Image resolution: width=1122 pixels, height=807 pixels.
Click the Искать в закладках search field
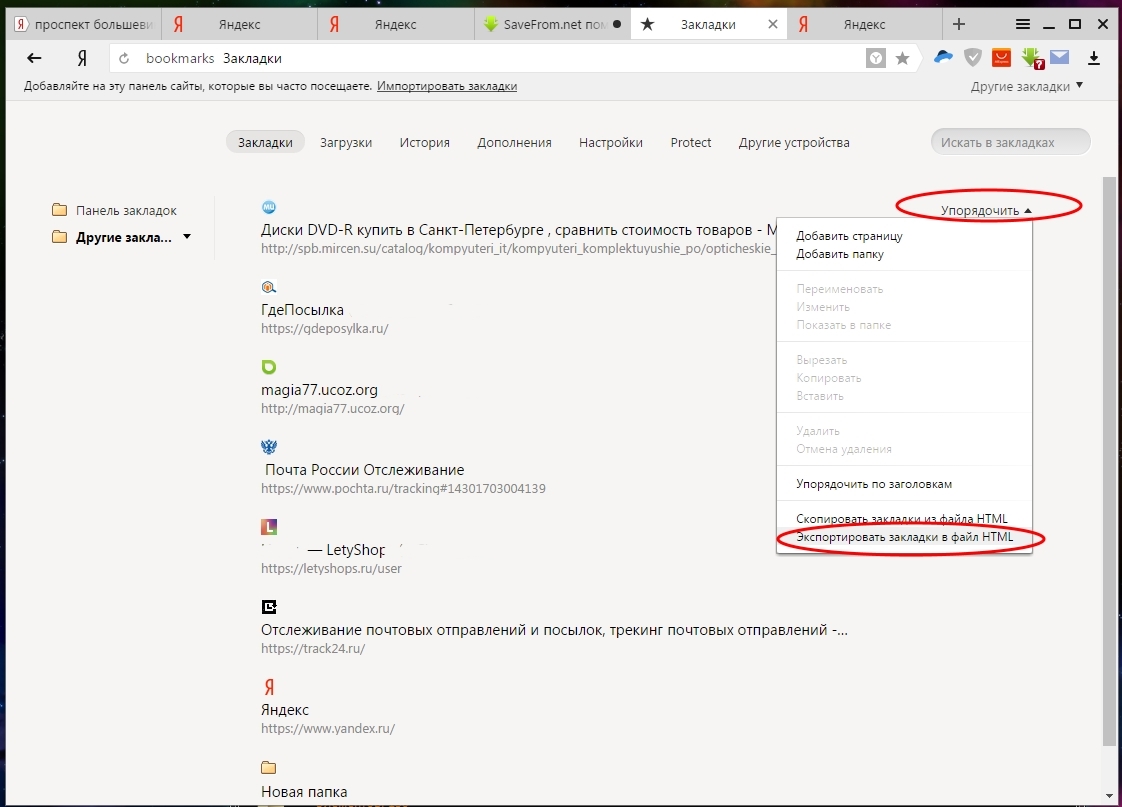1010,142
